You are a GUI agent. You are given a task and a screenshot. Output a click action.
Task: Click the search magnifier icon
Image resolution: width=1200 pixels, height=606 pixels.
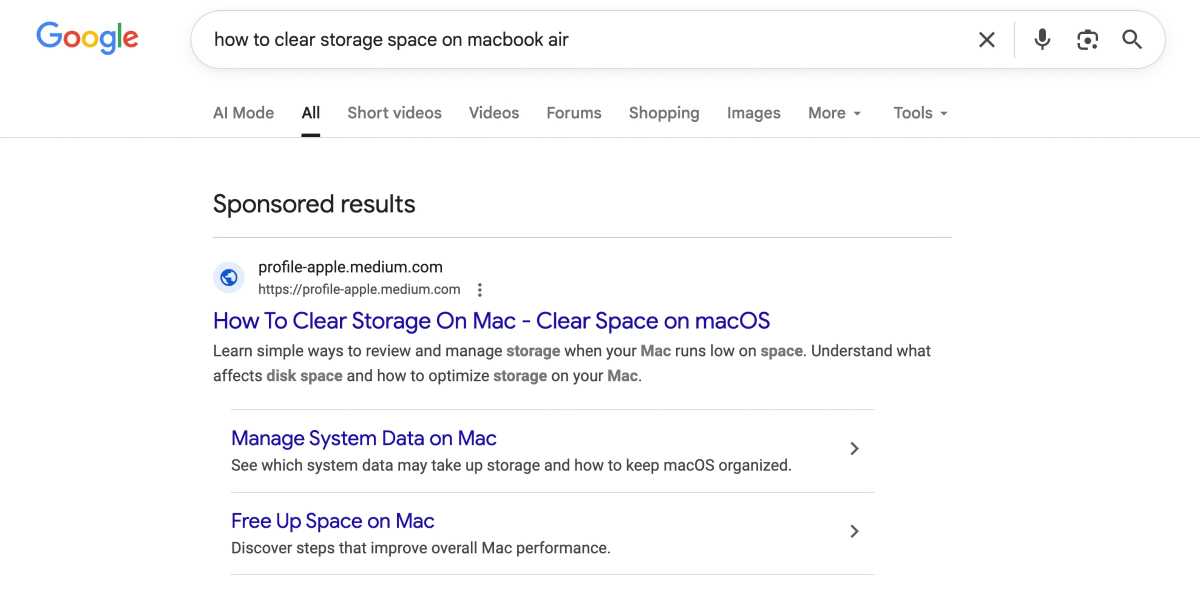(x=1131, y=39)
